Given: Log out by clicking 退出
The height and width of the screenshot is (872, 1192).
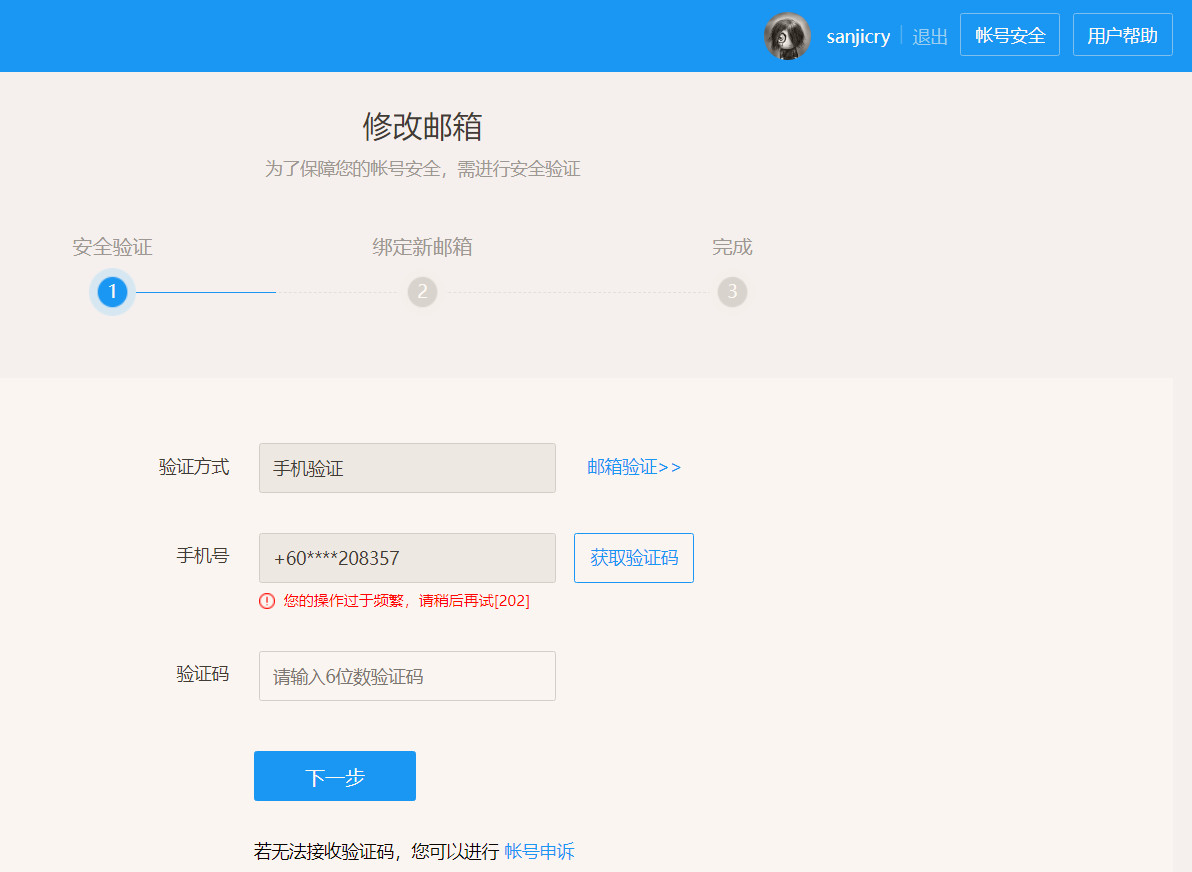Looking at the screenshot, I should click(x=930, y=36).
